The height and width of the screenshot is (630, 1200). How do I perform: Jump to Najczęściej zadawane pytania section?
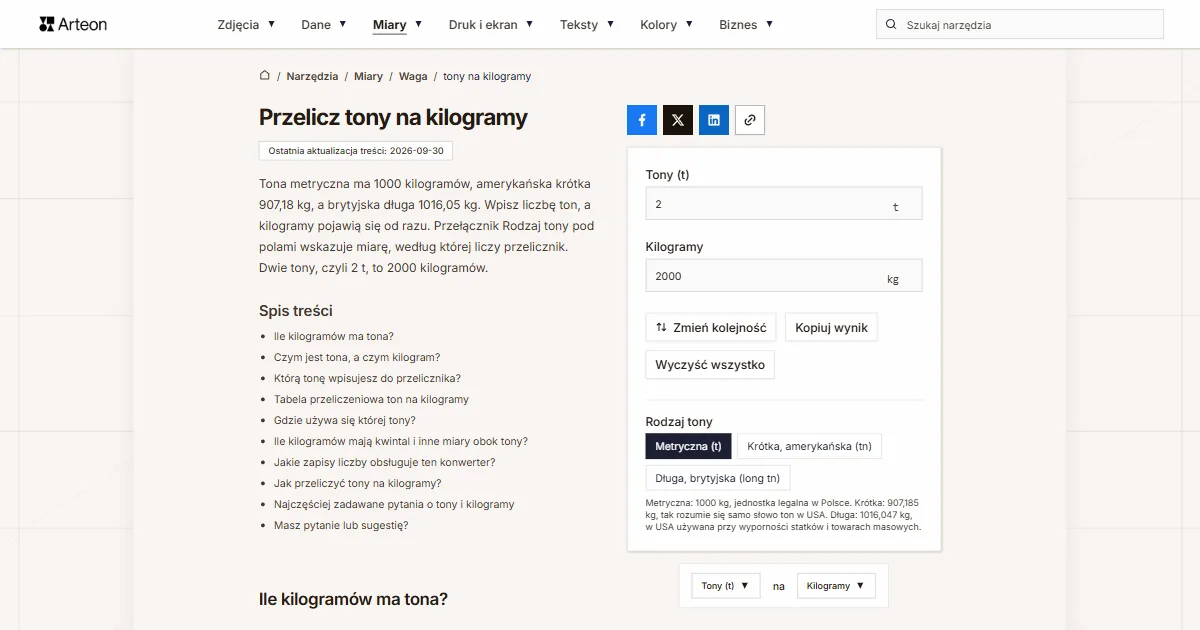394,504
